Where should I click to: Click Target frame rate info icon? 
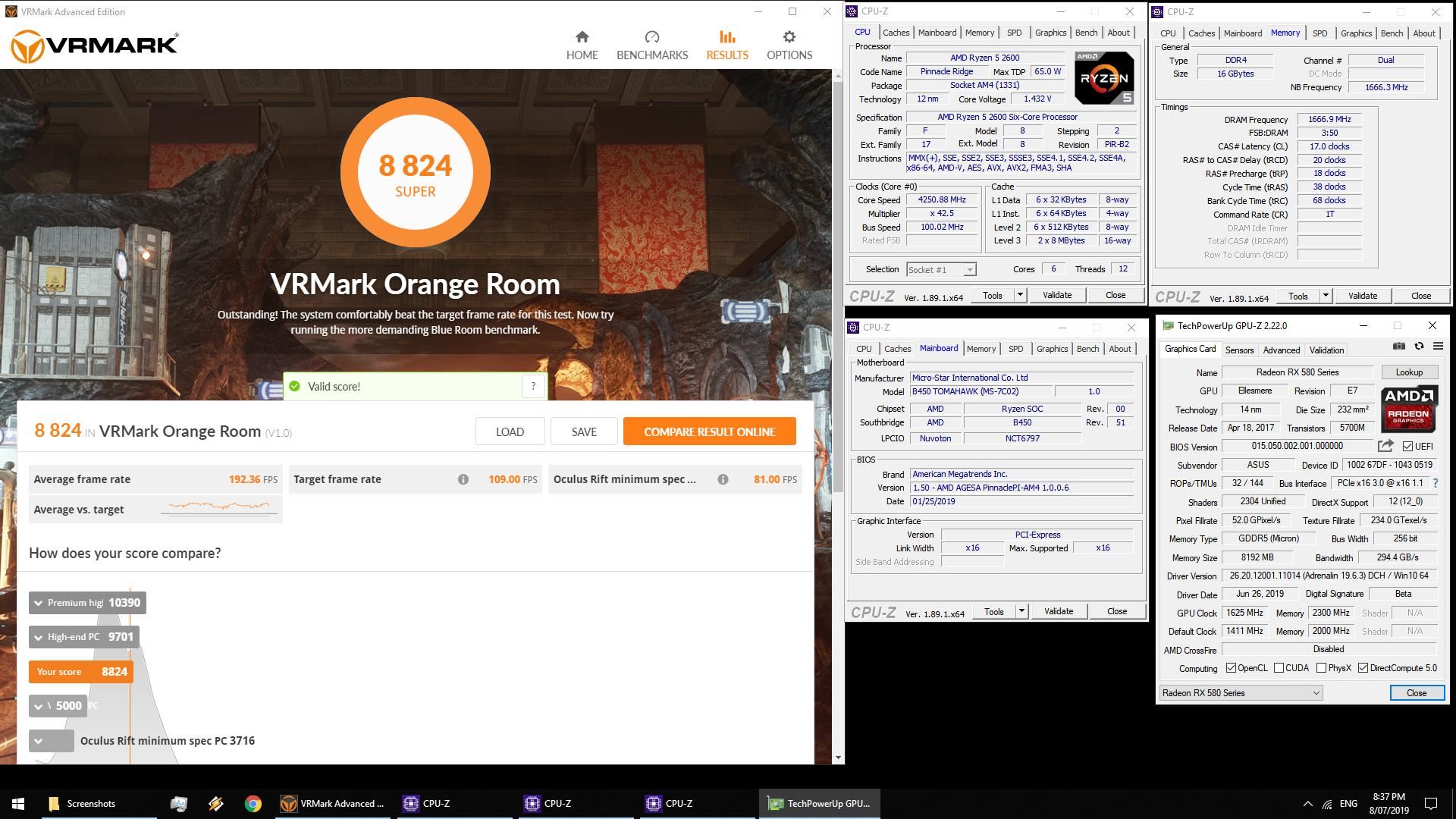point(463,479)
